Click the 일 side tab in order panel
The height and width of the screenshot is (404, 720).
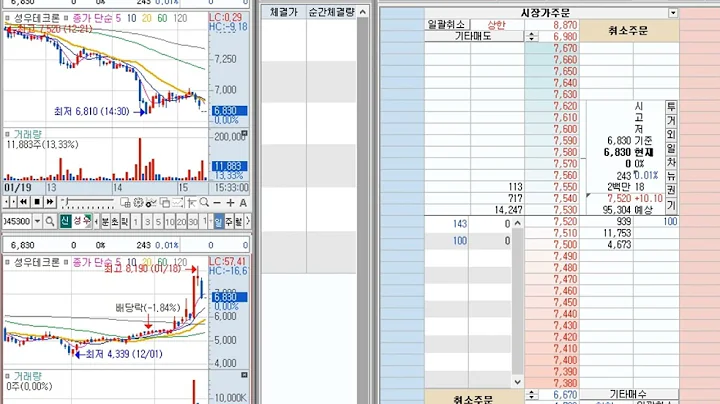[x=671, y=148]
